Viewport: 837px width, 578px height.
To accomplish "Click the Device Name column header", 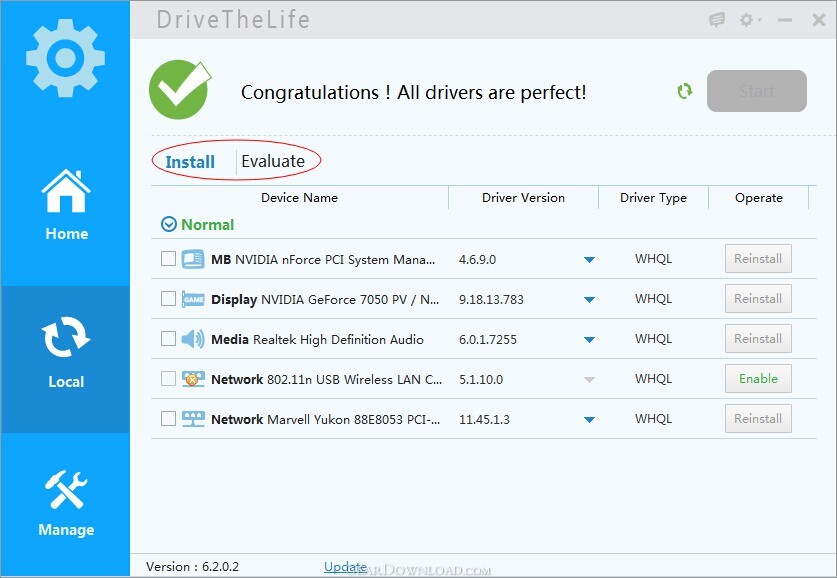I will [299, 198].
